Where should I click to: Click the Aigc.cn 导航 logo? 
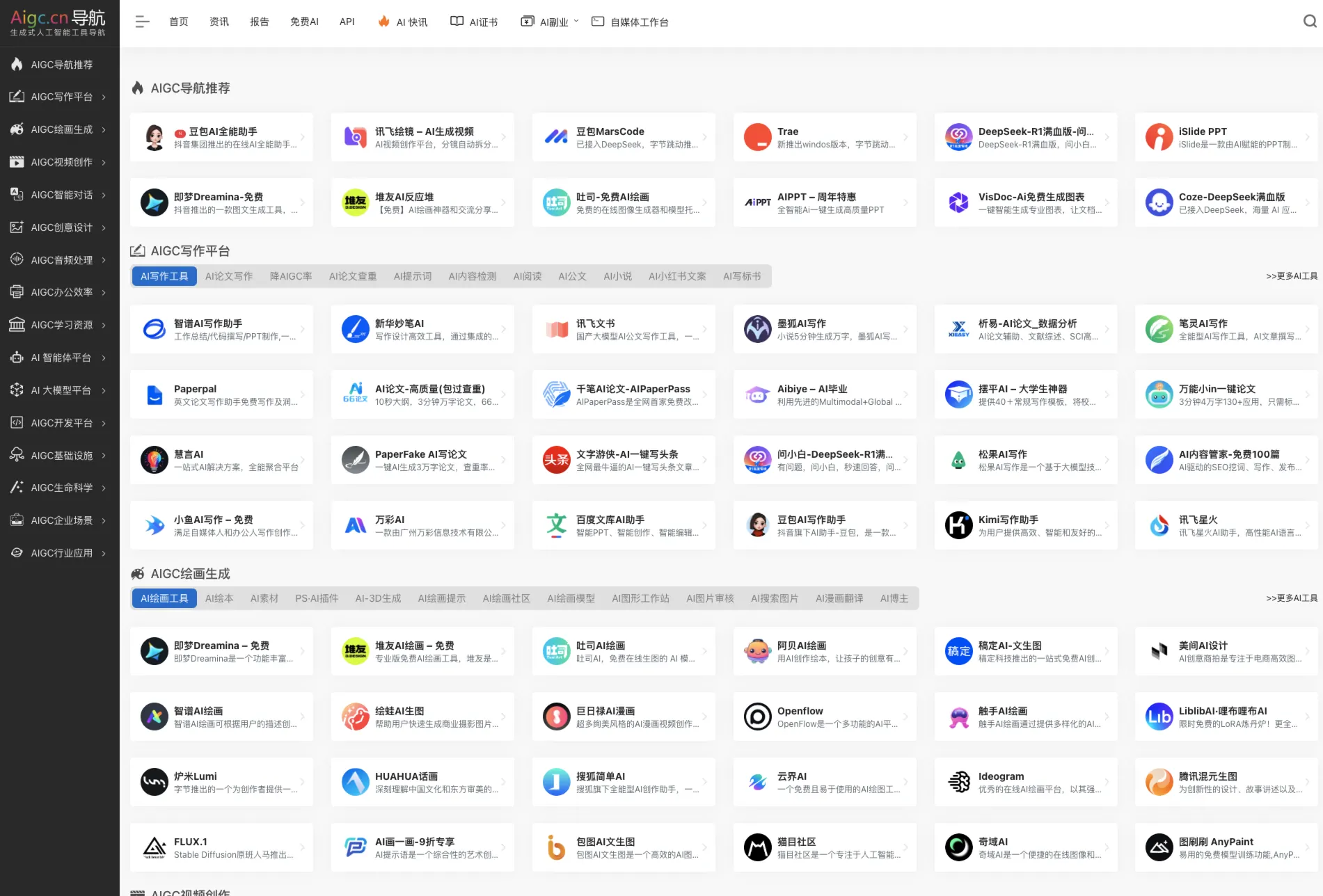[x=58, y=23]
